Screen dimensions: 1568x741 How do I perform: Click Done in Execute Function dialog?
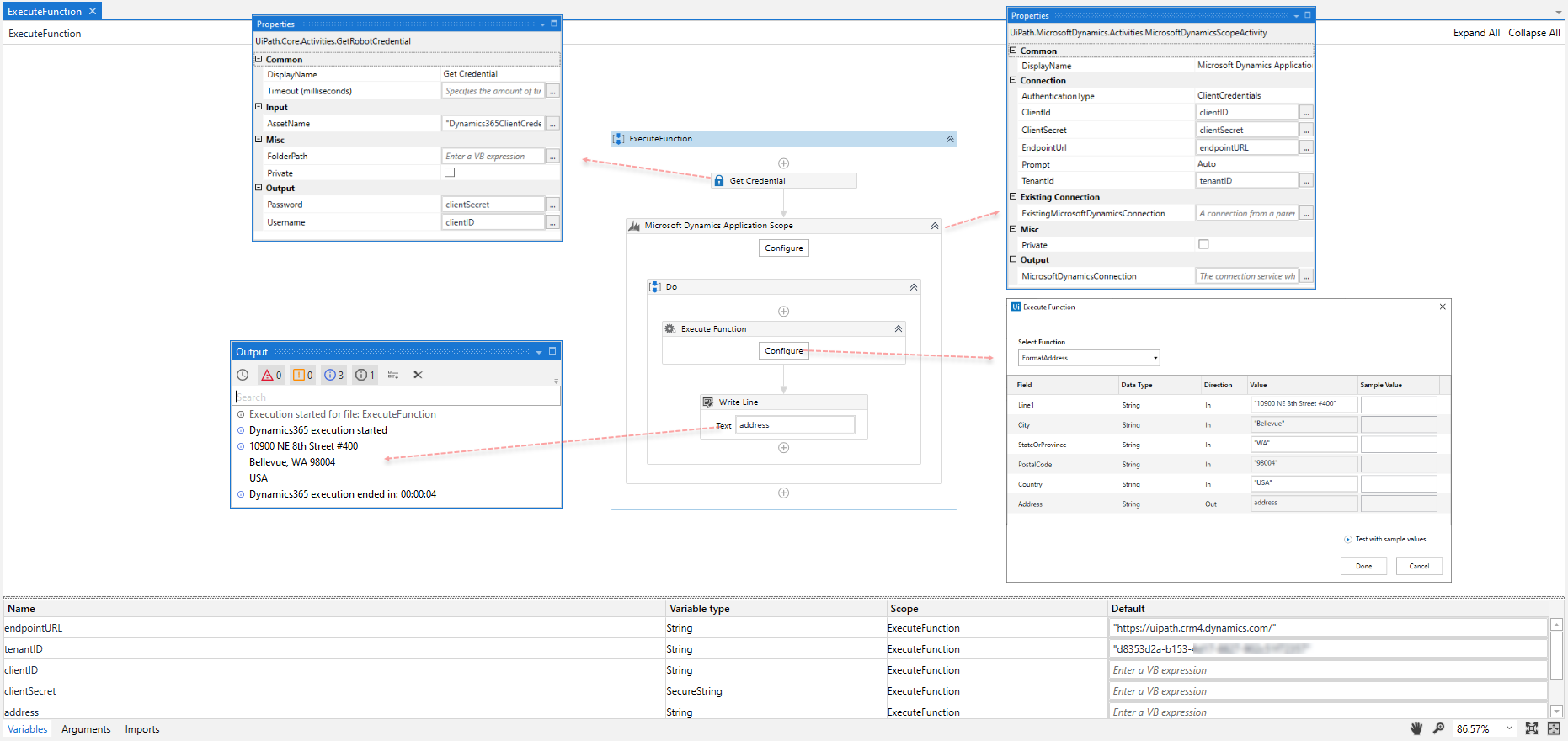pos(1363,566)
